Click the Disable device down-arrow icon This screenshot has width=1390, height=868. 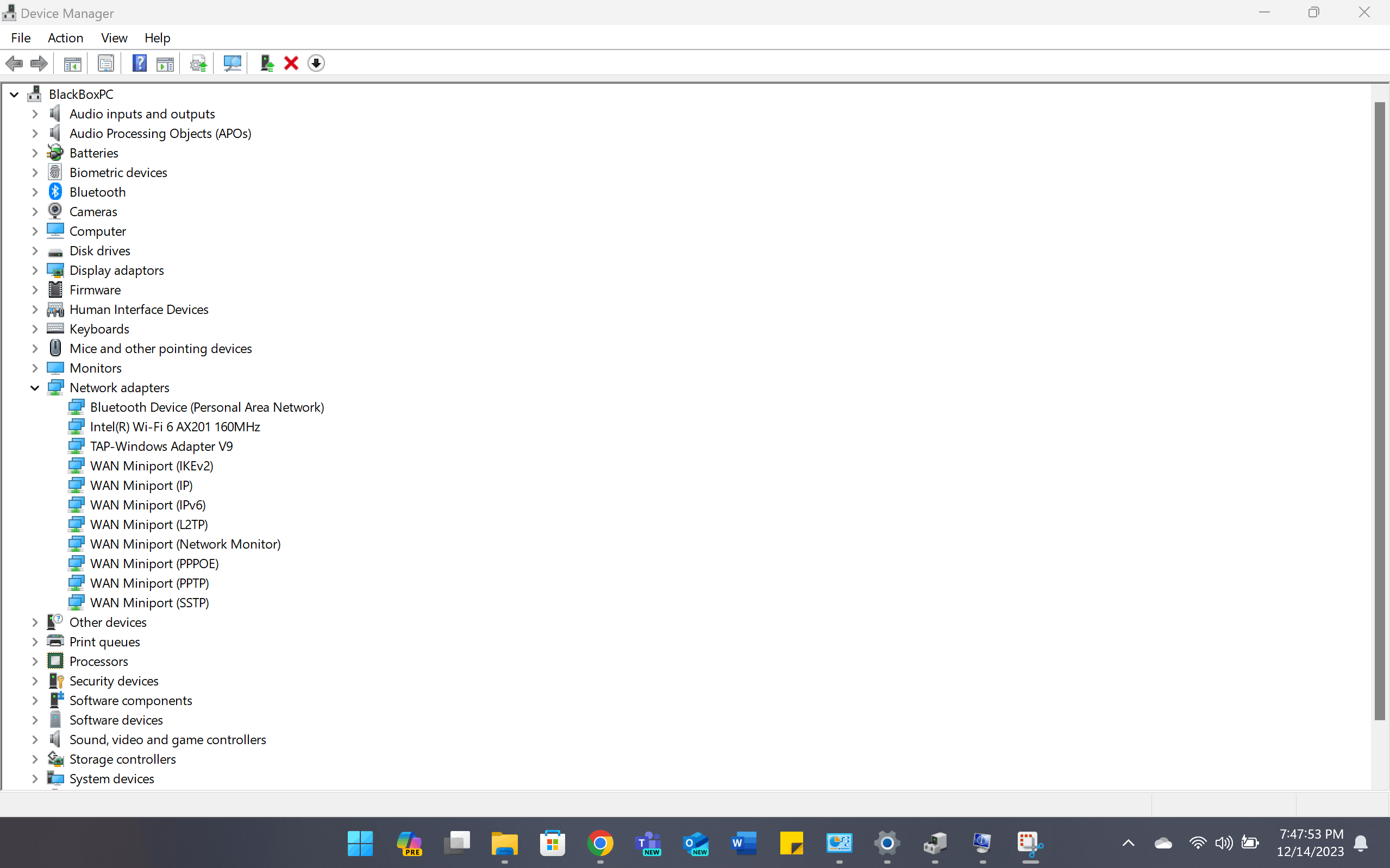[x=316, y=63]
